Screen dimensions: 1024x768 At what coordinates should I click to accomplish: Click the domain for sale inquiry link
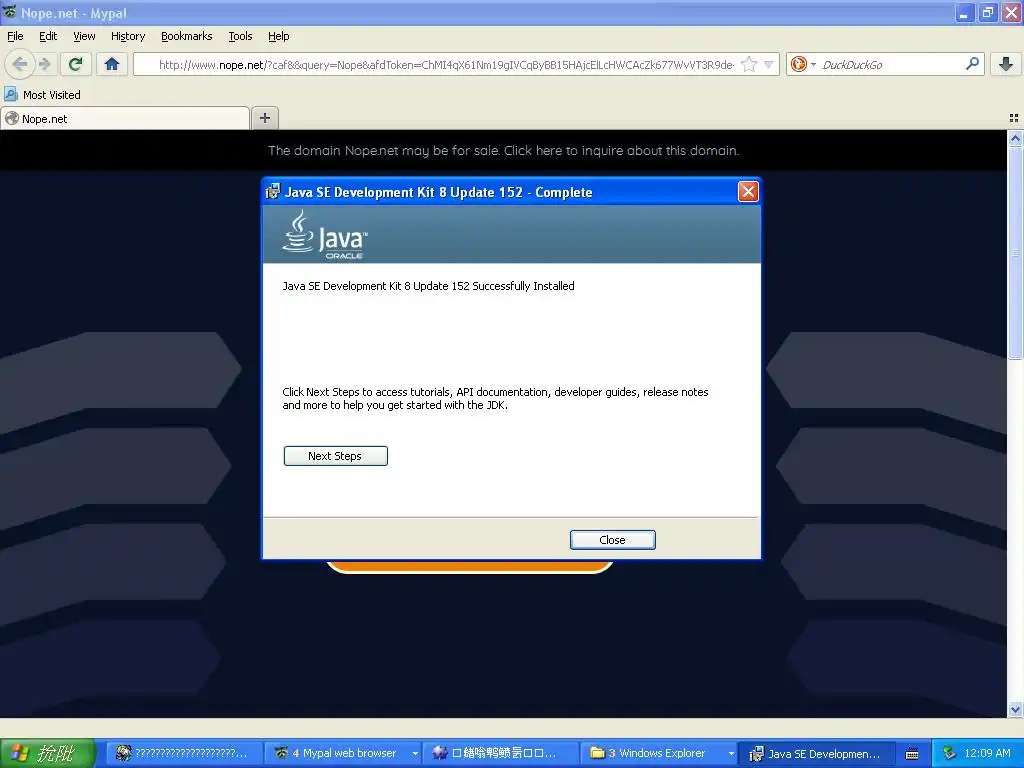(504, 150)
